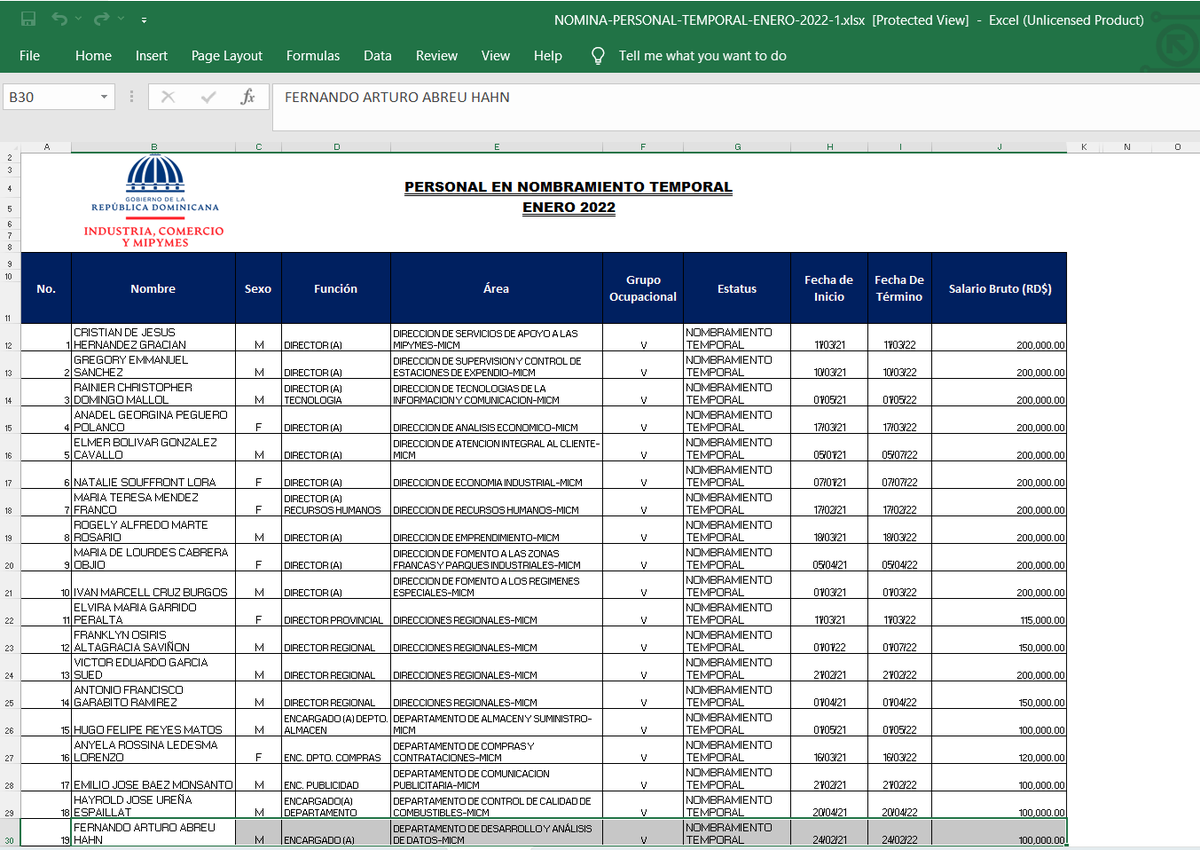Click the Fecha de Inicio header cell
The image size is (1200, 850).
[829, 288]
